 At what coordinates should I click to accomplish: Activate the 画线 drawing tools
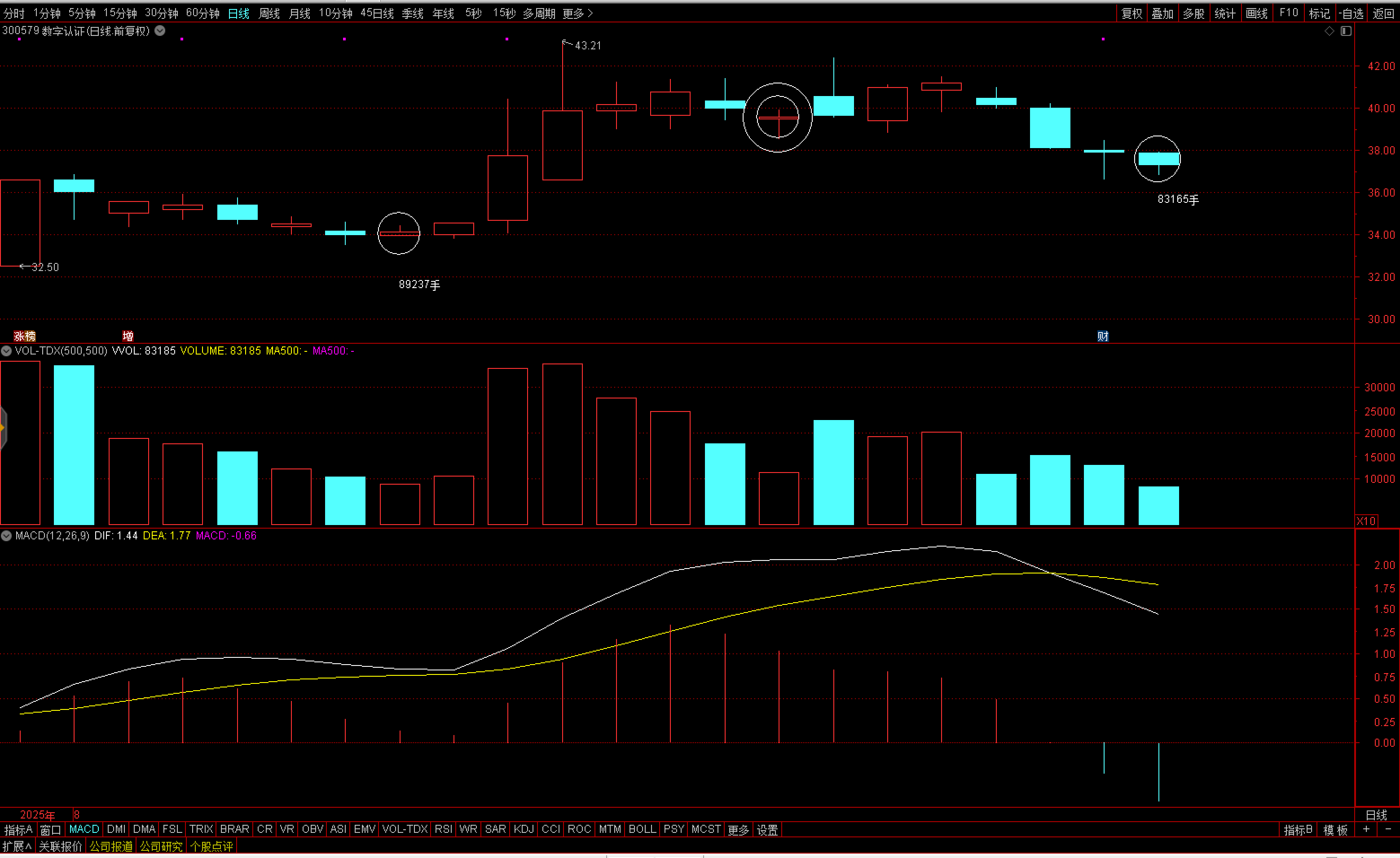(1257, 13)
